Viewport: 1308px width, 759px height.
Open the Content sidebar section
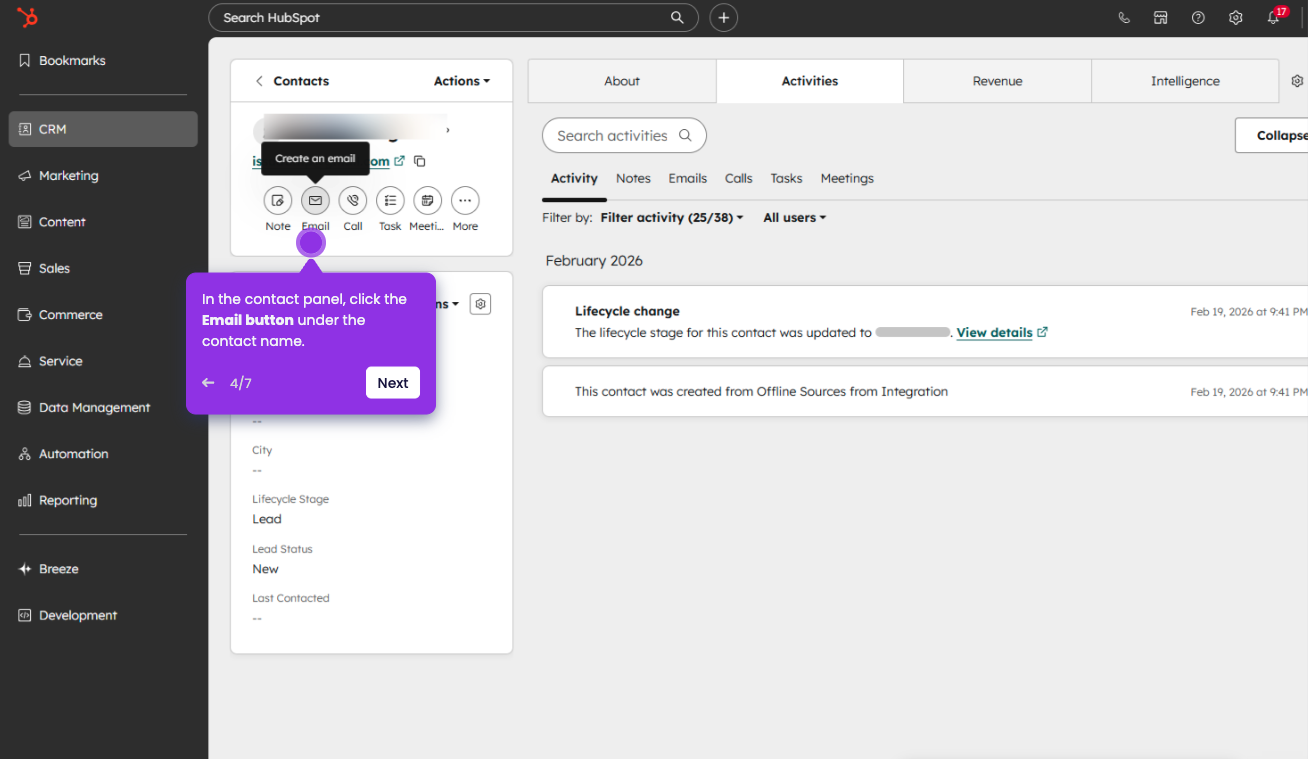click(103, 222)
